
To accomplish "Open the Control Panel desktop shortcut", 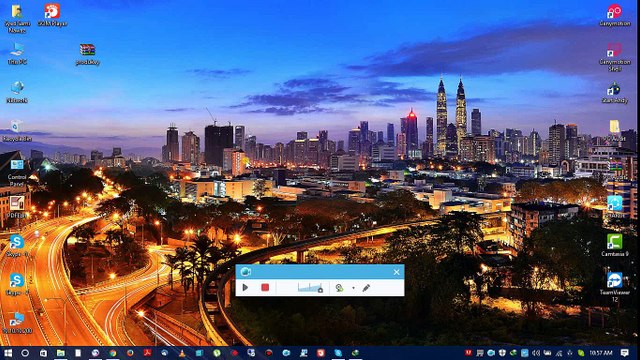I will point(17,173).
